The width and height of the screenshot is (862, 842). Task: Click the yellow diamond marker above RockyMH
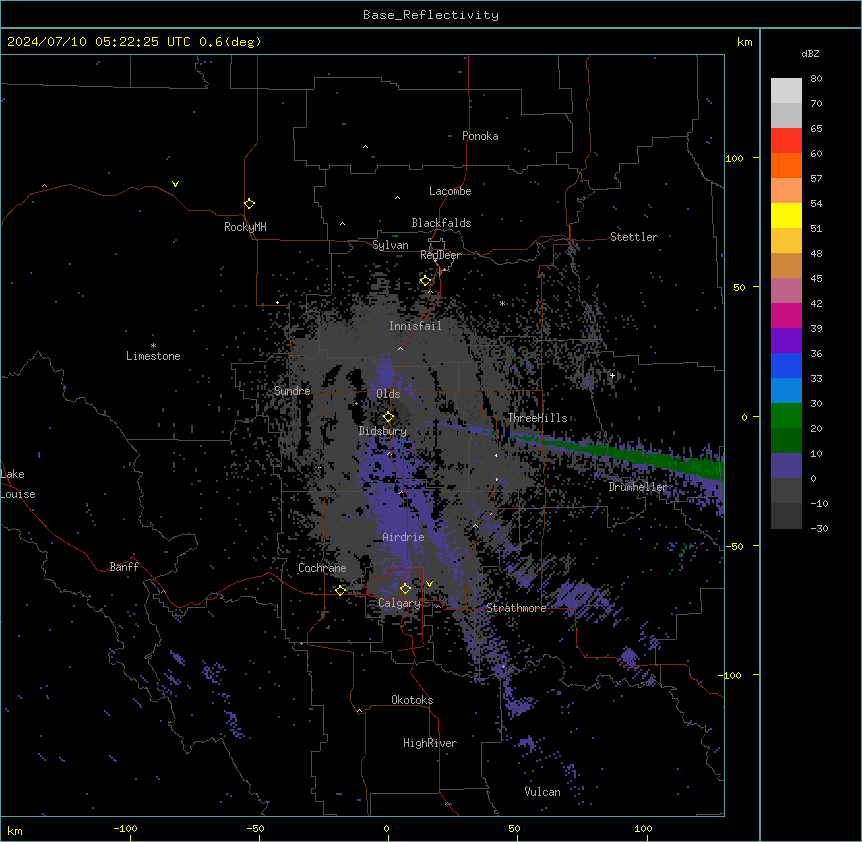[x=249, y=204]
